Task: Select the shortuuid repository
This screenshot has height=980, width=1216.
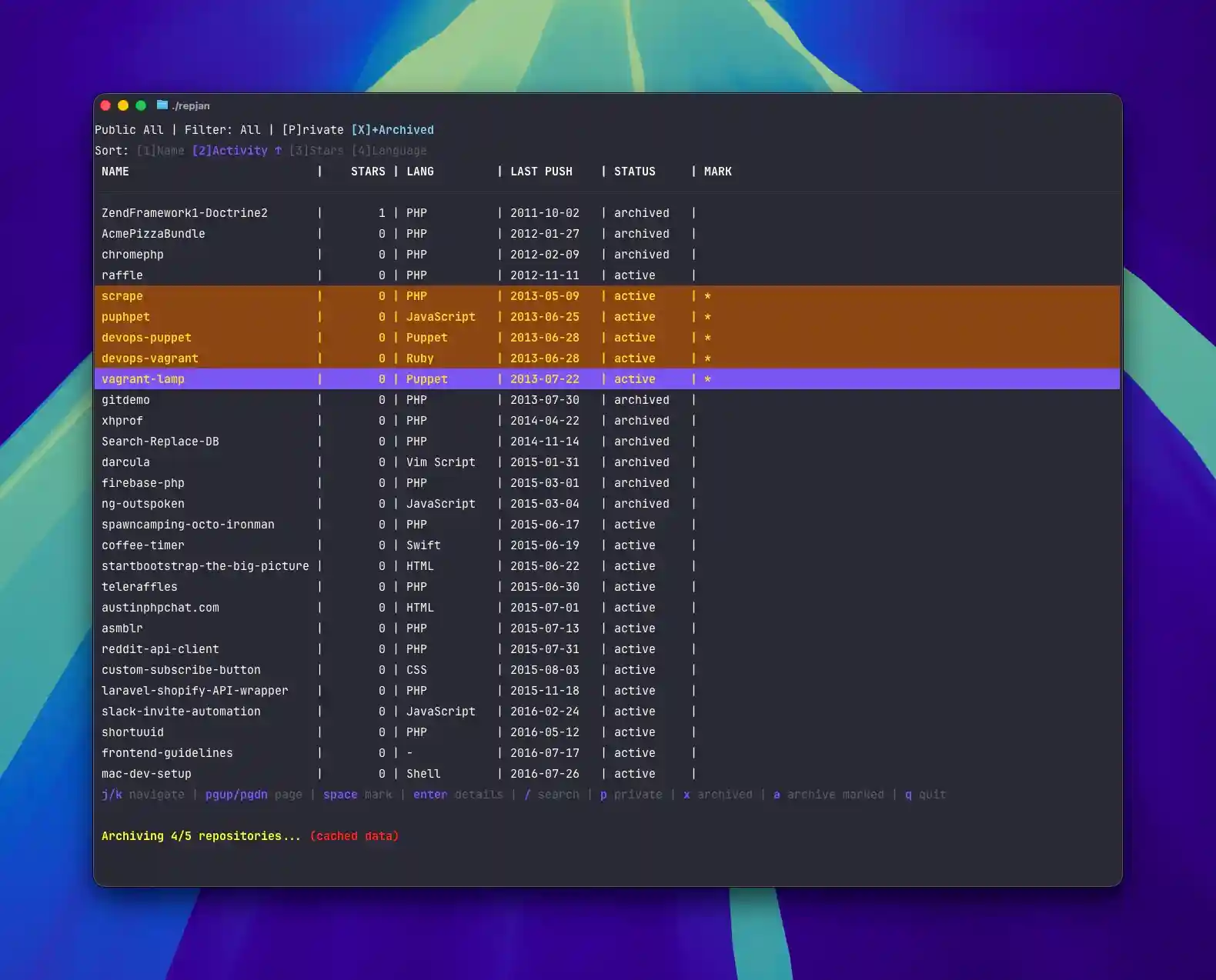Action: click(132, 732)
